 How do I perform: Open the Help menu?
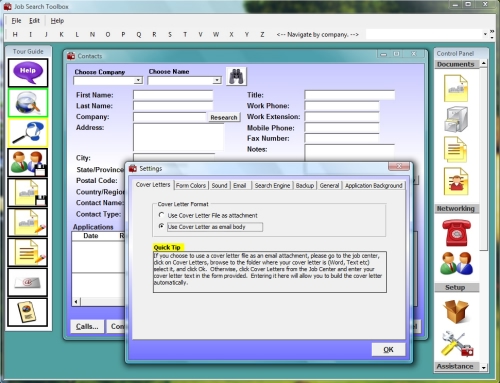click(x=57, y=21)
